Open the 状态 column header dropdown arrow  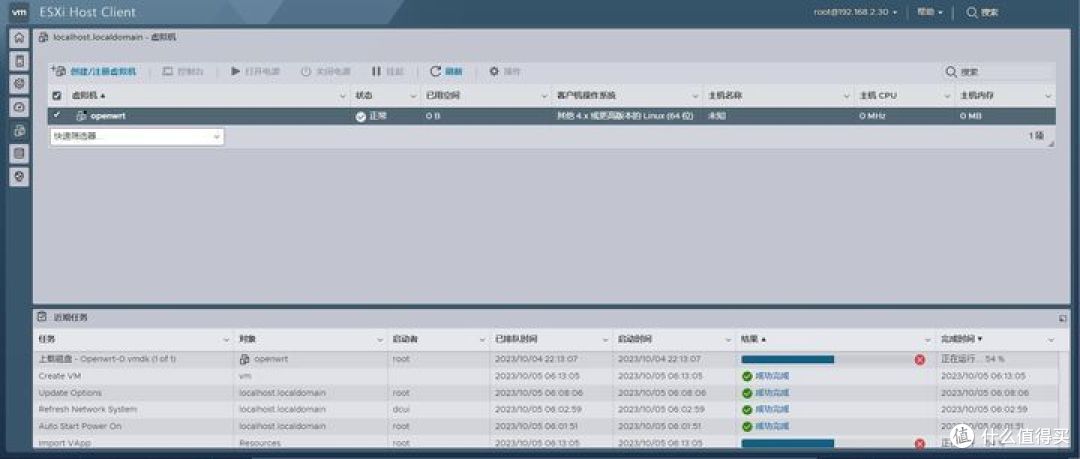point(413,96)
